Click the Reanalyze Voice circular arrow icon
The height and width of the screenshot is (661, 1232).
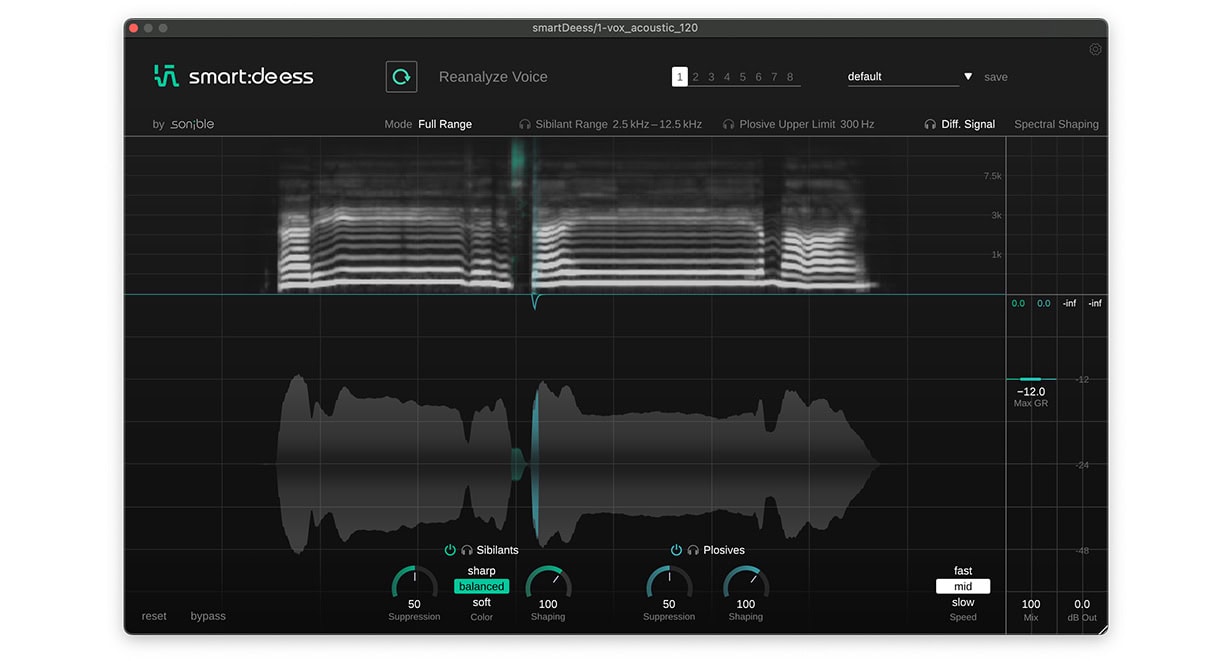click(401, 77)
